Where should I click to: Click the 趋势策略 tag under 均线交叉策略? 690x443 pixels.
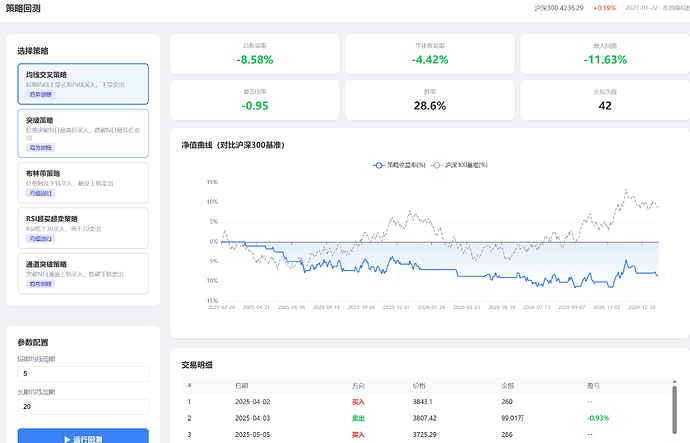click(x=40, y=94)
